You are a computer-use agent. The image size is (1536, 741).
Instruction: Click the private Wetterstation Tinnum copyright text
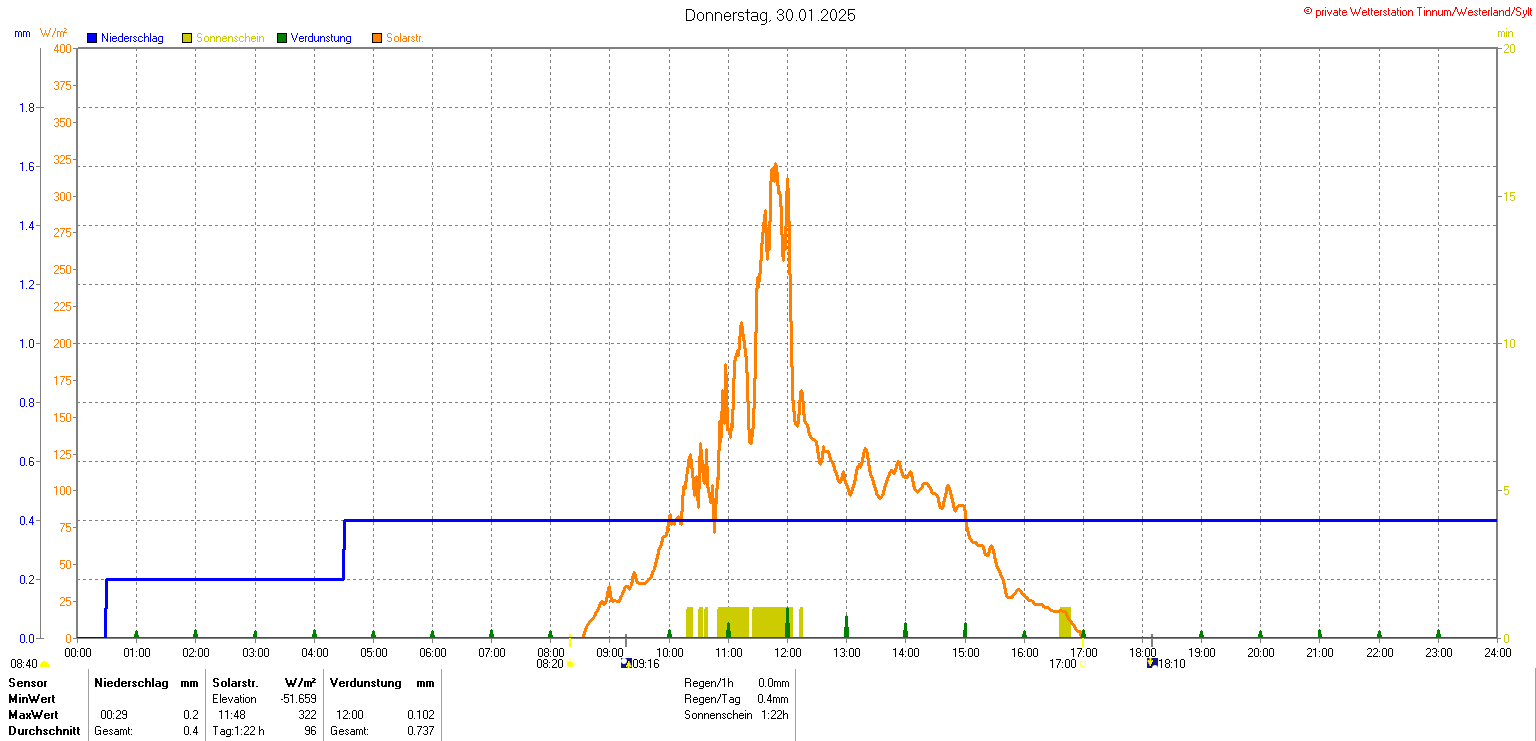tap(1417, 11)
